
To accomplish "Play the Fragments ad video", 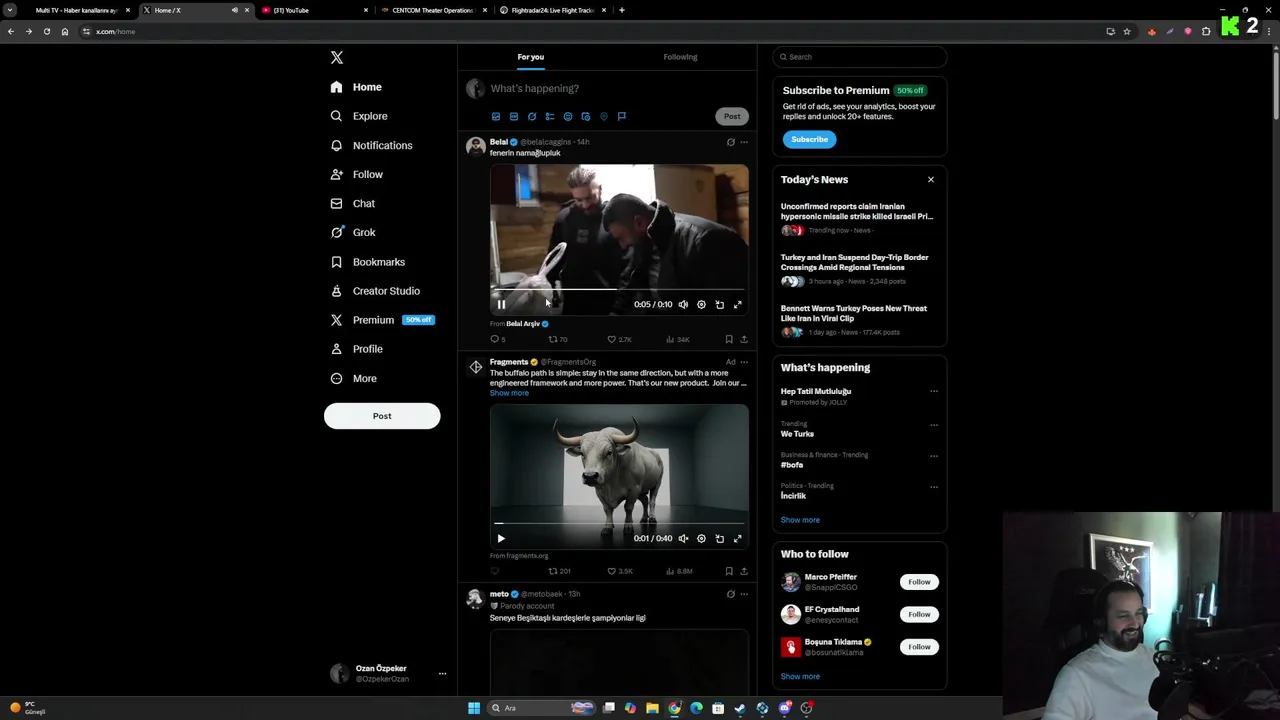I will (501, 538).
